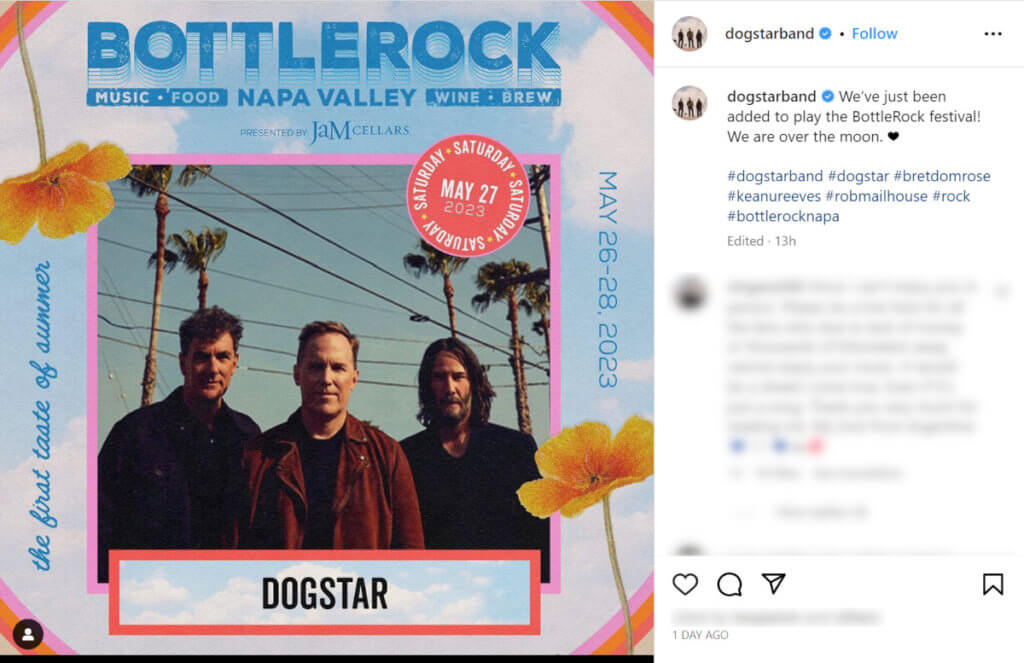Open the dogstarband avatar beside the caption
1024x663 pixels.
[690, 103]
